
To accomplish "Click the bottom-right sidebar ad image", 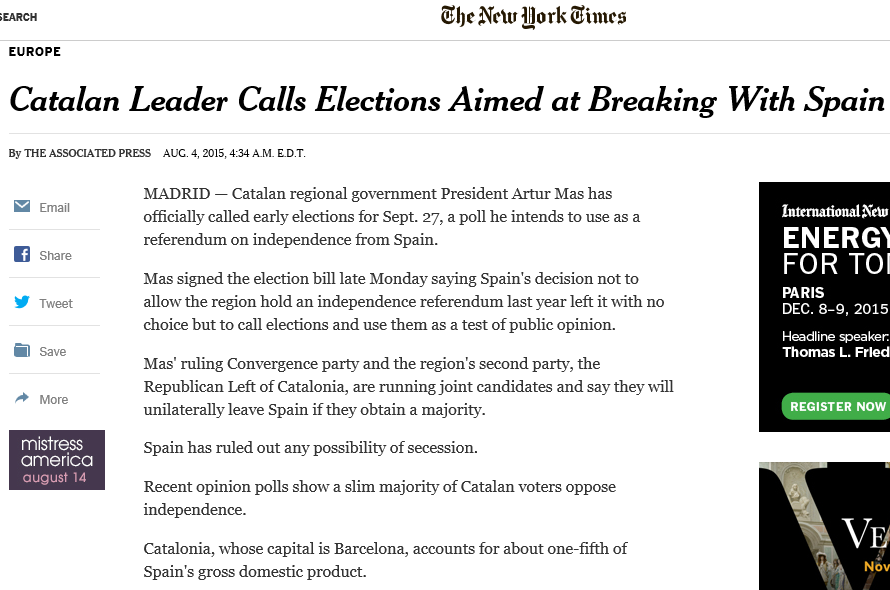I will [x=824, y=526].
